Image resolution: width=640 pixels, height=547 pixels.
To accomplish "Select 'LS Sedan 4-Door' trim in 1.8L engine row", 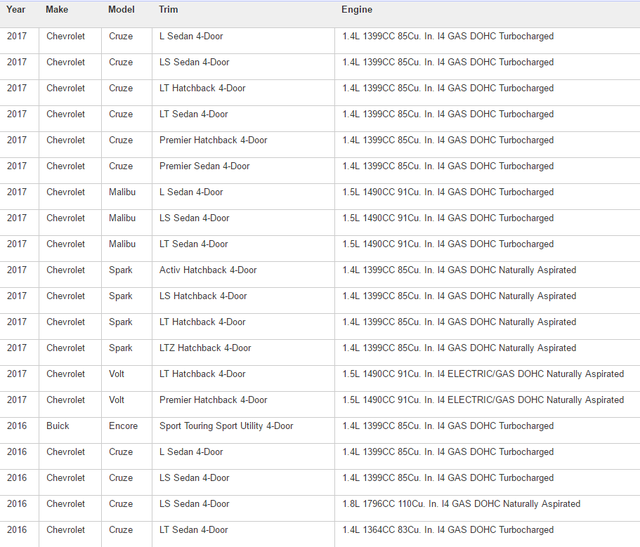I will (194, 504).
